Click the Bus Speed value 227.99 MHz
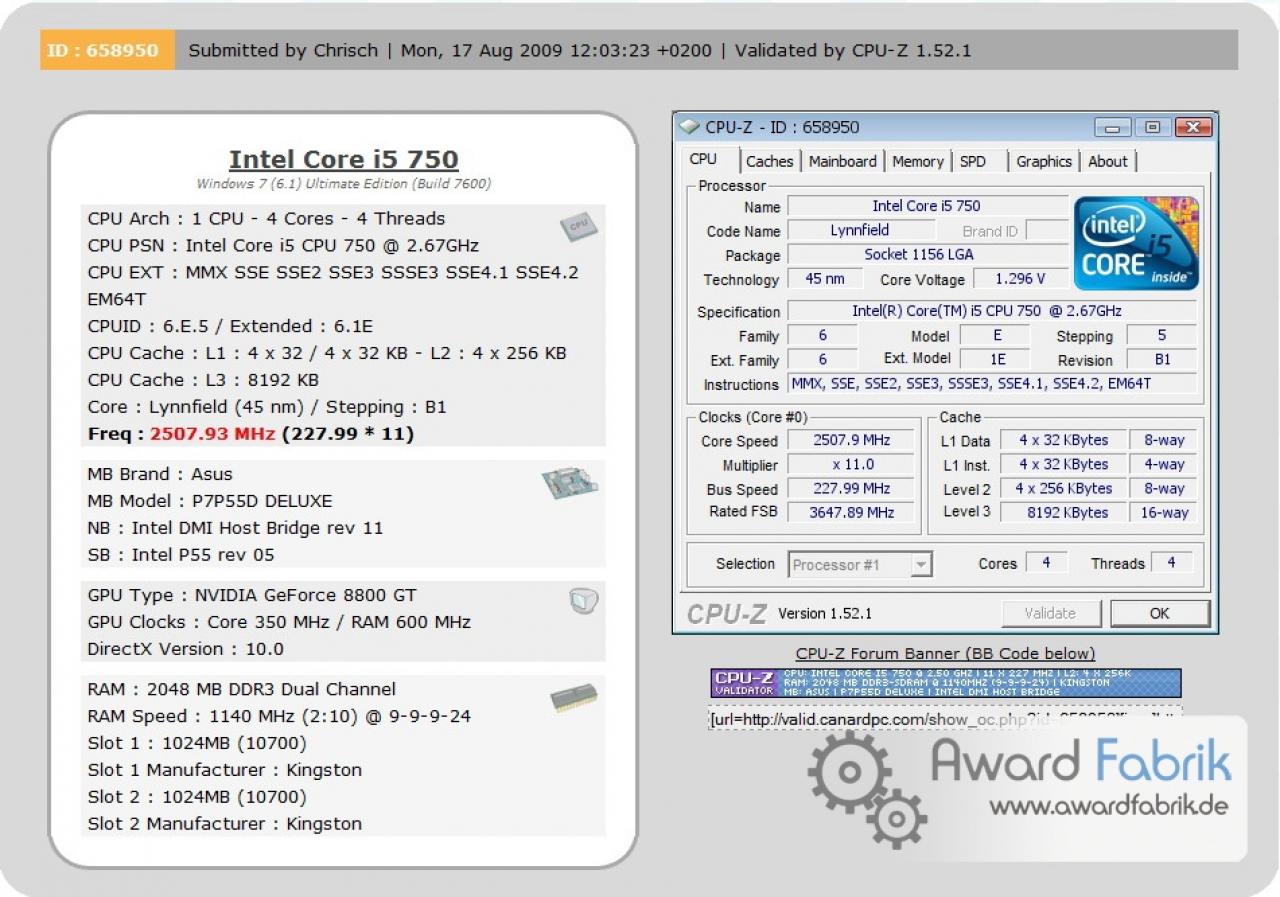The width and height of the screenshot is (1280, 897). [851, 488]
